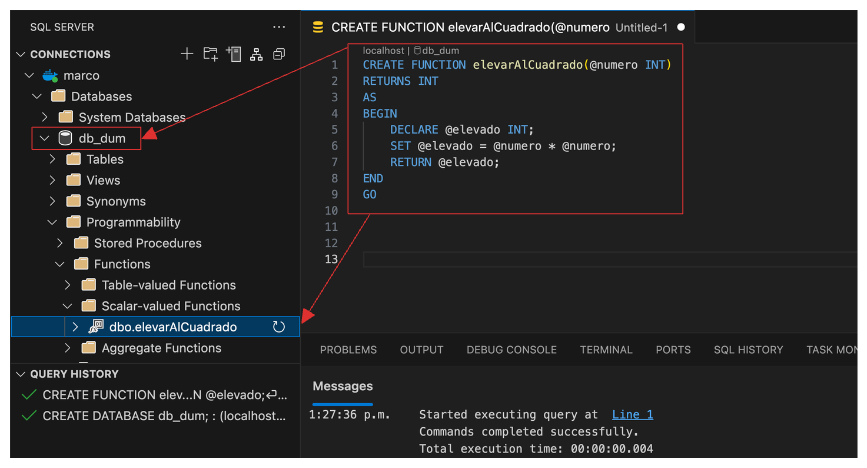Click the Collapse All icon in Connections
The height and width of the screenshot is (468, 867).
click(279, 54)
